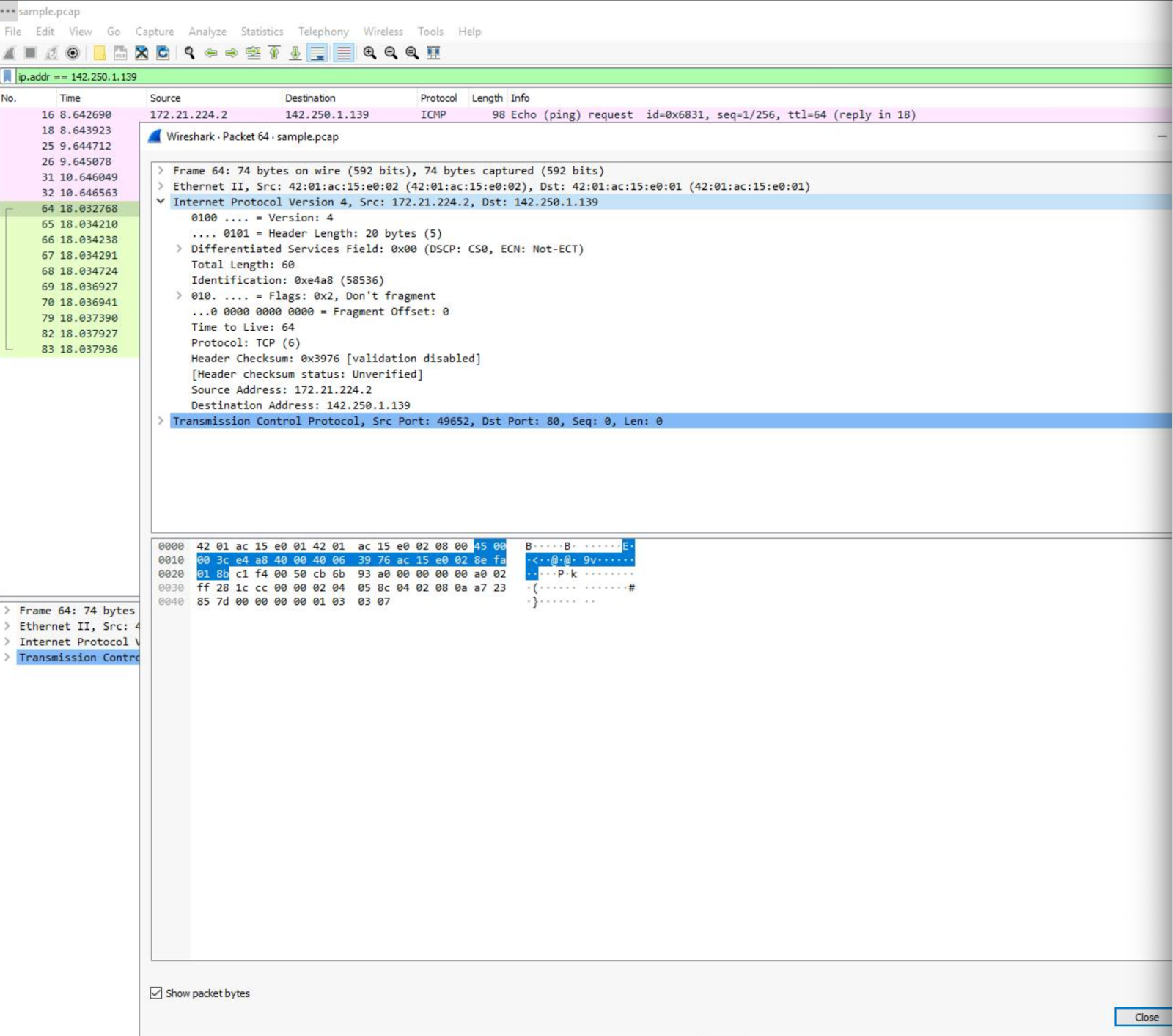Go to previous packet with left arrow

211,53
